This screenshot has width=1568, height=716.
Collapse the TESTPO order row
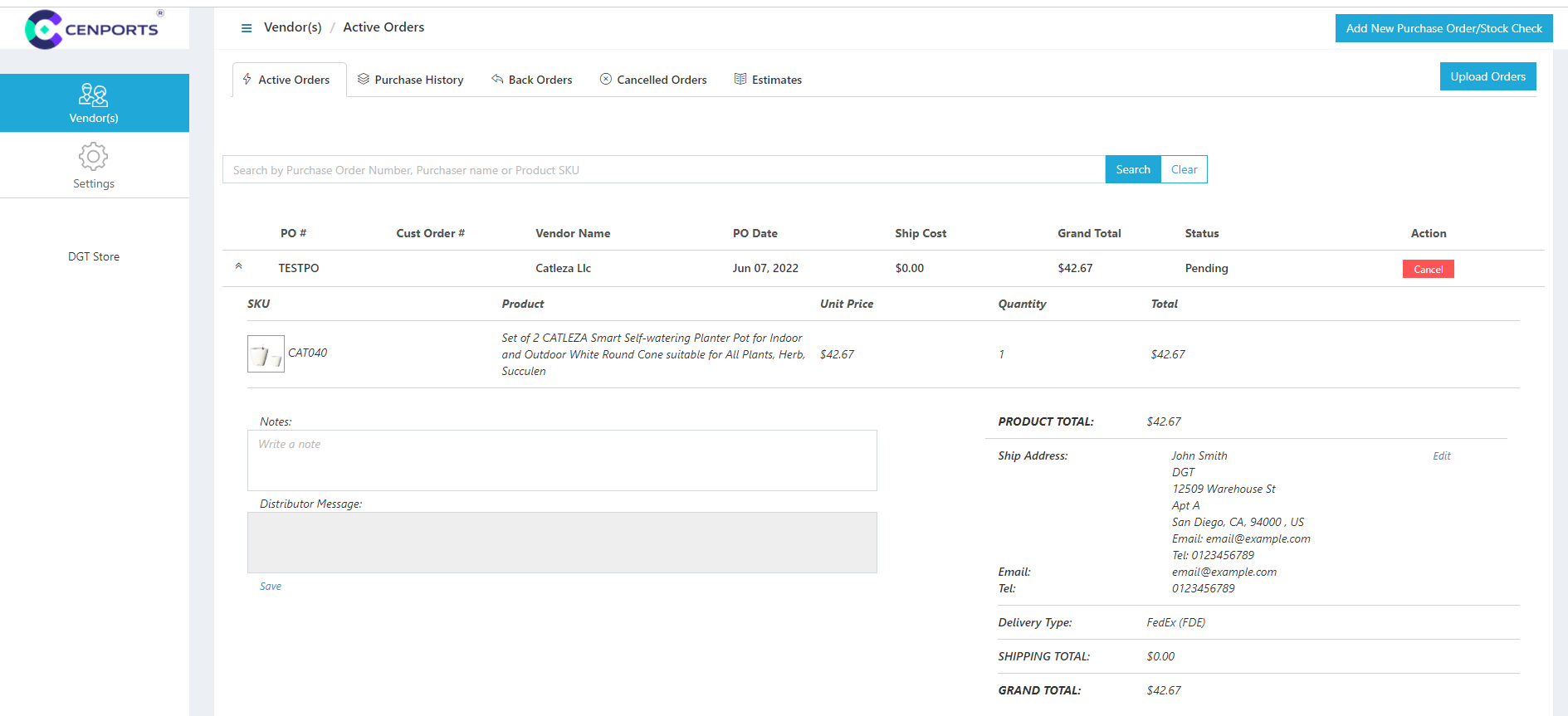tap(239, 267)
